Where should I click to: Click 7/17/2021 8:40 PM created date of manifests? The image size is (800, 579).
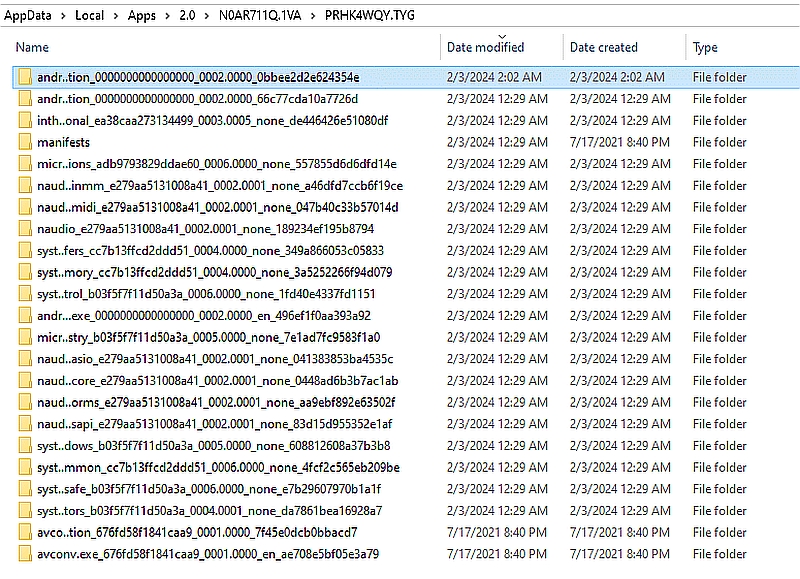point(620,142)
